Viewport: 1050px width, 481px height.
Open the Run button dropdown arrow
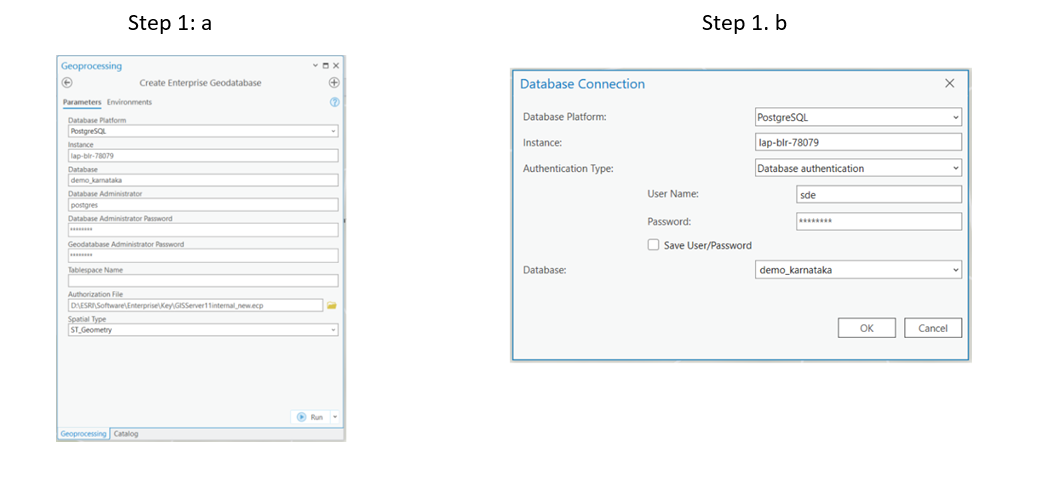pyautogui.click(x=335, y=417)
